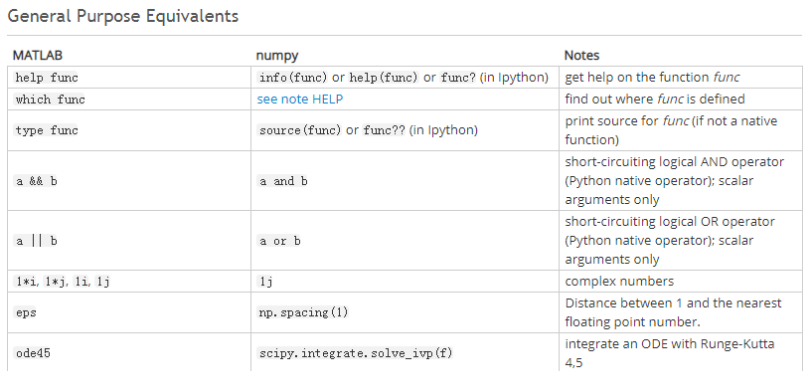Viewport: 803px width, 371px height.
Task: Click the MATLAB column header
Action: coord(37,55)
